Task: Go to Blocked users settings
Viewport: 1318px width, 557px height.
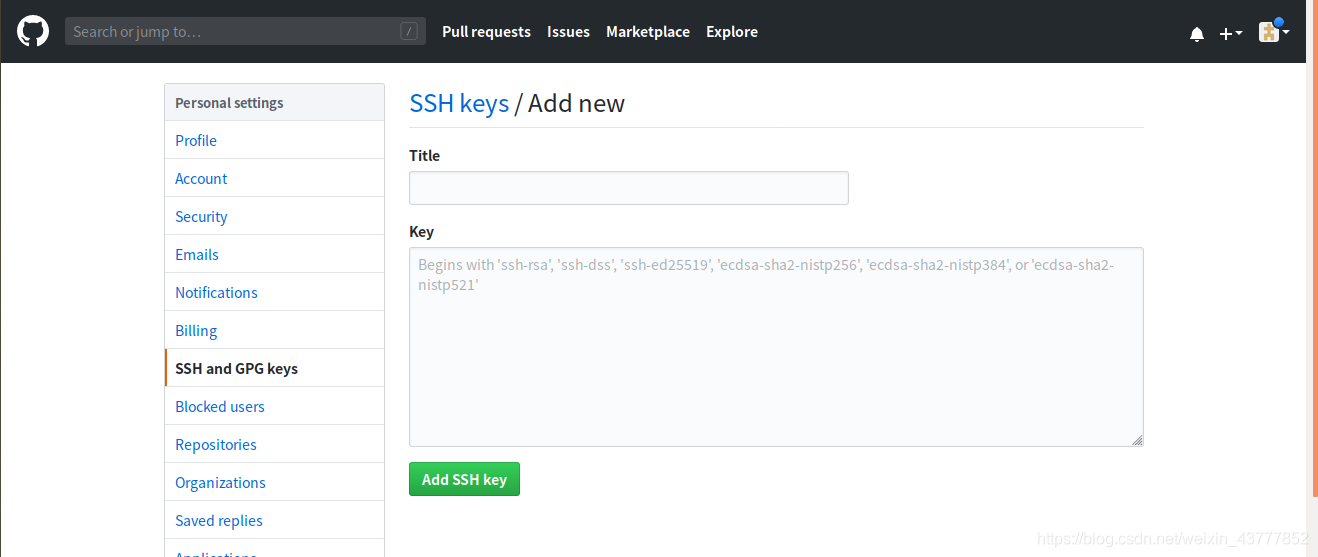Action: coord(274,406)
